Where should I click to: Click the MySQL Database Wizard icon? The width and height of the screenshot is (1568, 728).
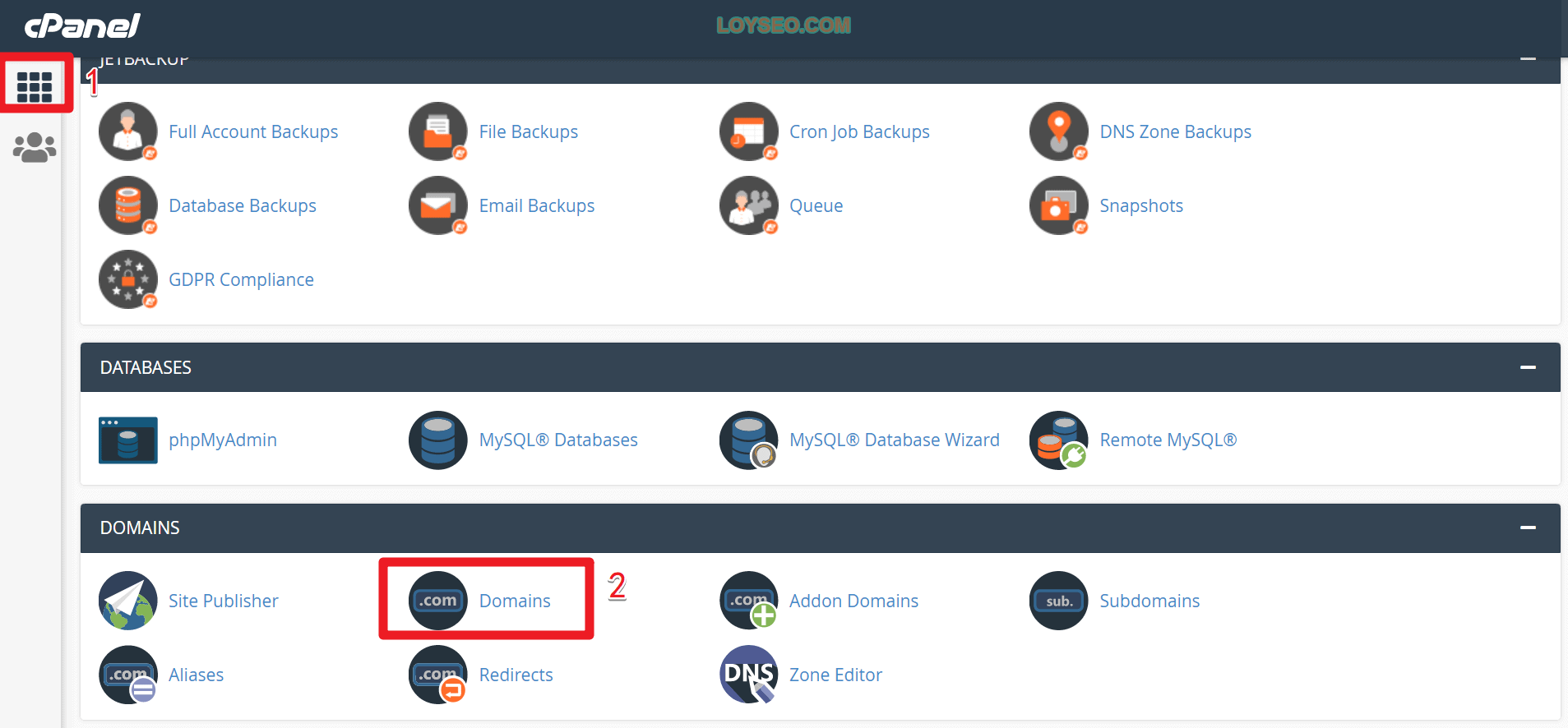[x=749, y=440]
